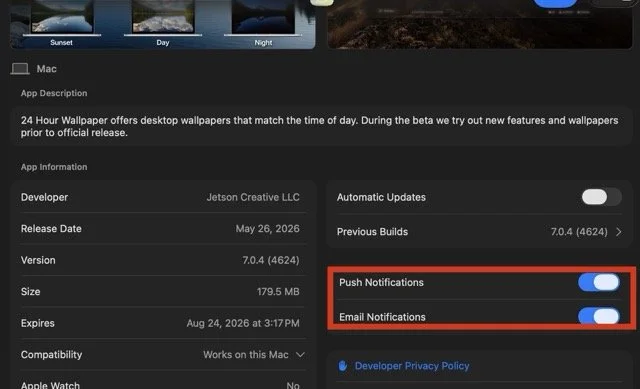Click the Version value 7.0.4 (4624)
The width and height of the screenshot is (640, 389).
tap(271, 260)
